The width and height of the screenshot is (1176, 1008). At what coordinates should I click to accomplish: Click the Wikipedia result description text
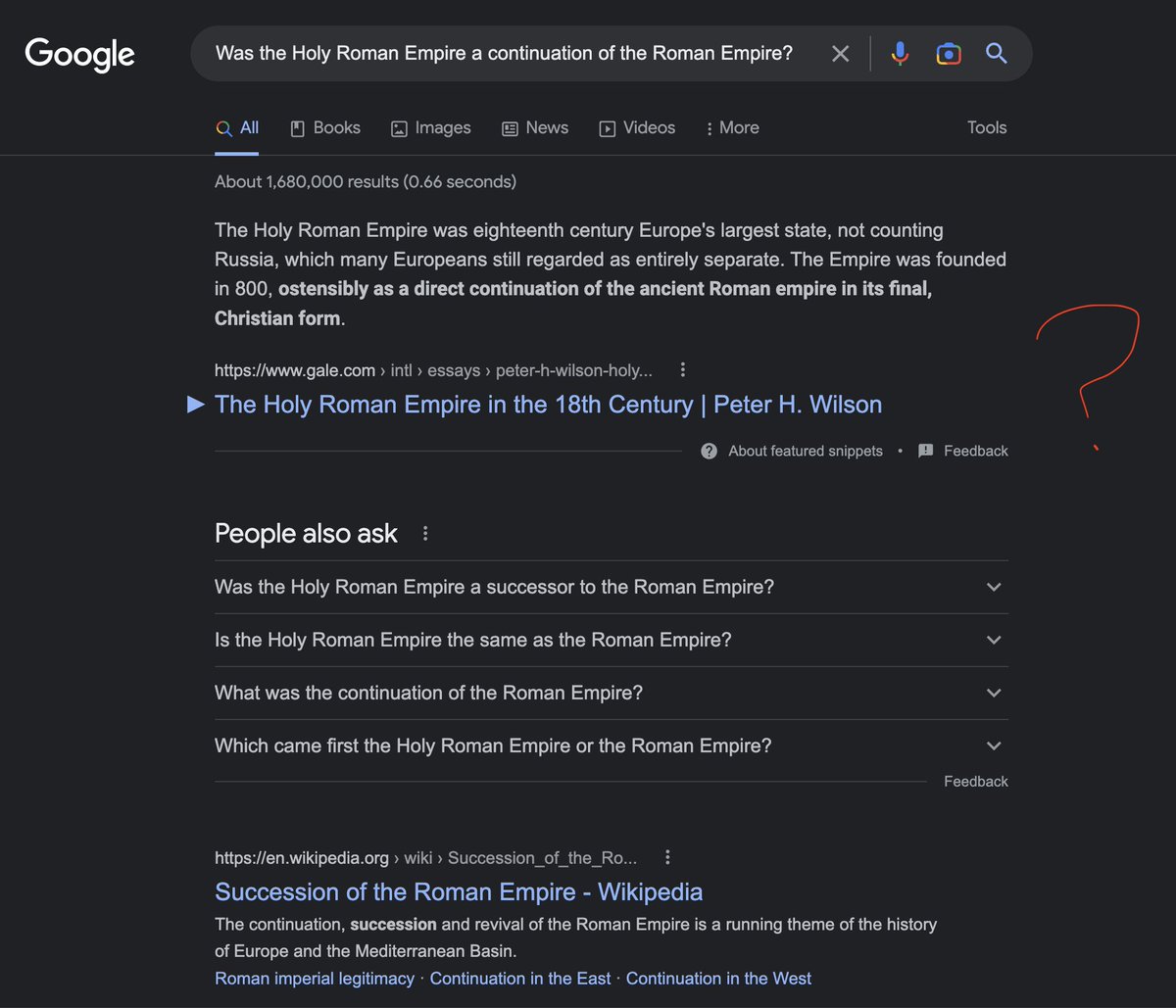576,937
